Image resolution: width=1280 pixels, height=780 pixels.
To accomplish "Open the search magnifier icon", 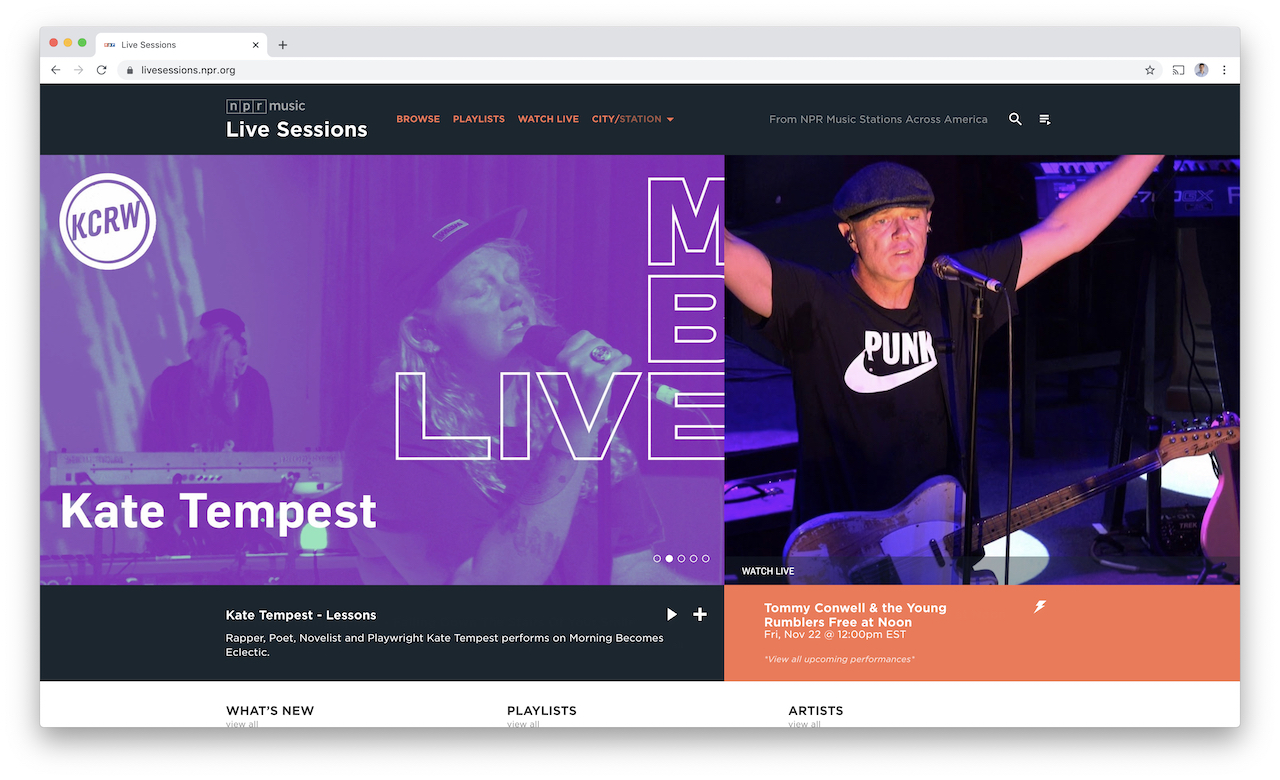I will click(1015, 119).
